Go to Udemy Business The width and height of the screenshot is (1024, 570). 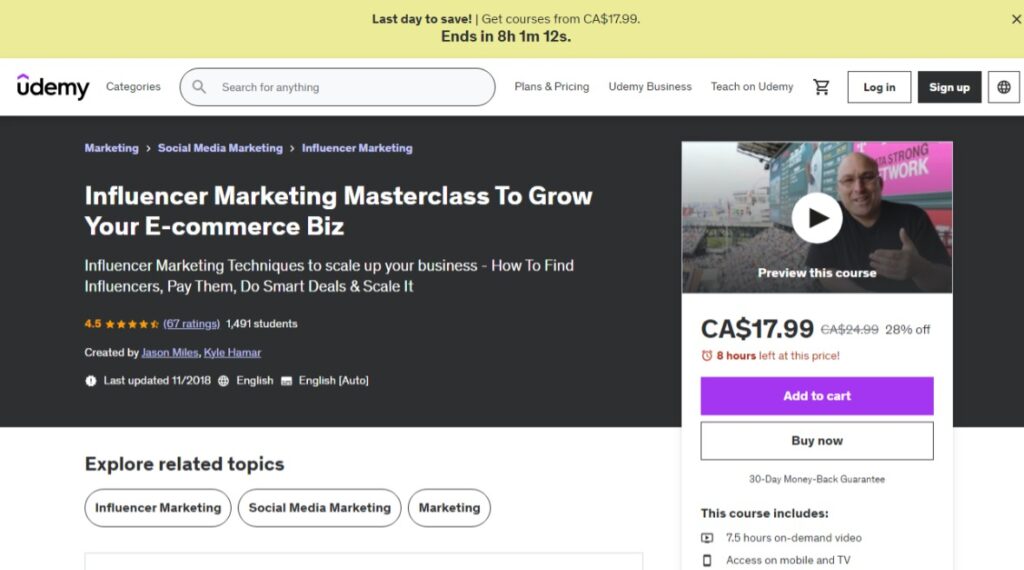(x=650, y=86)
